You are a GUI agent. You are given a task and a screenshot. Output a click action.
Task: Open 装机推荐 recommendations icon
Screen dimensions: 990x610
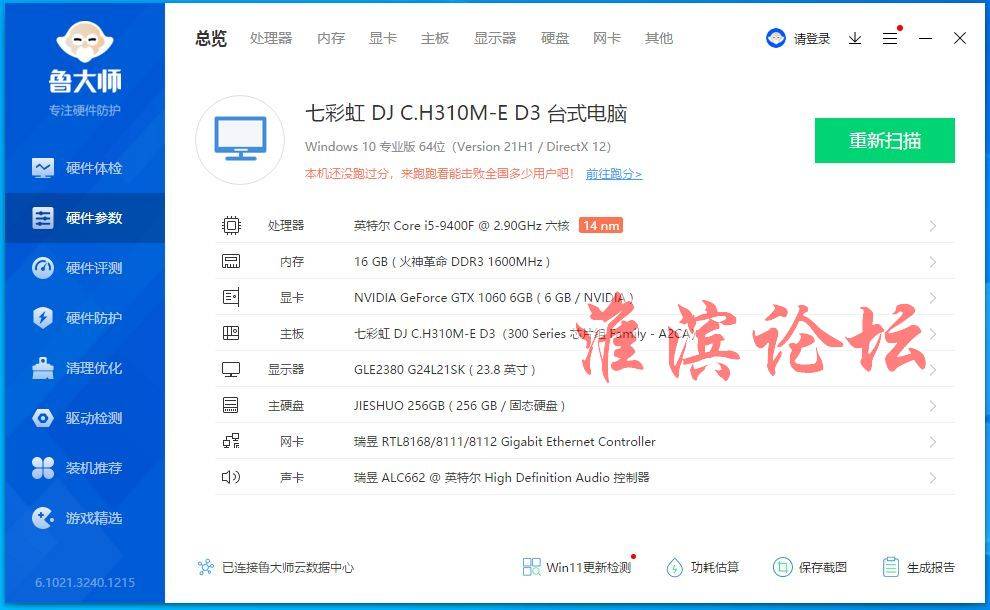43,467
